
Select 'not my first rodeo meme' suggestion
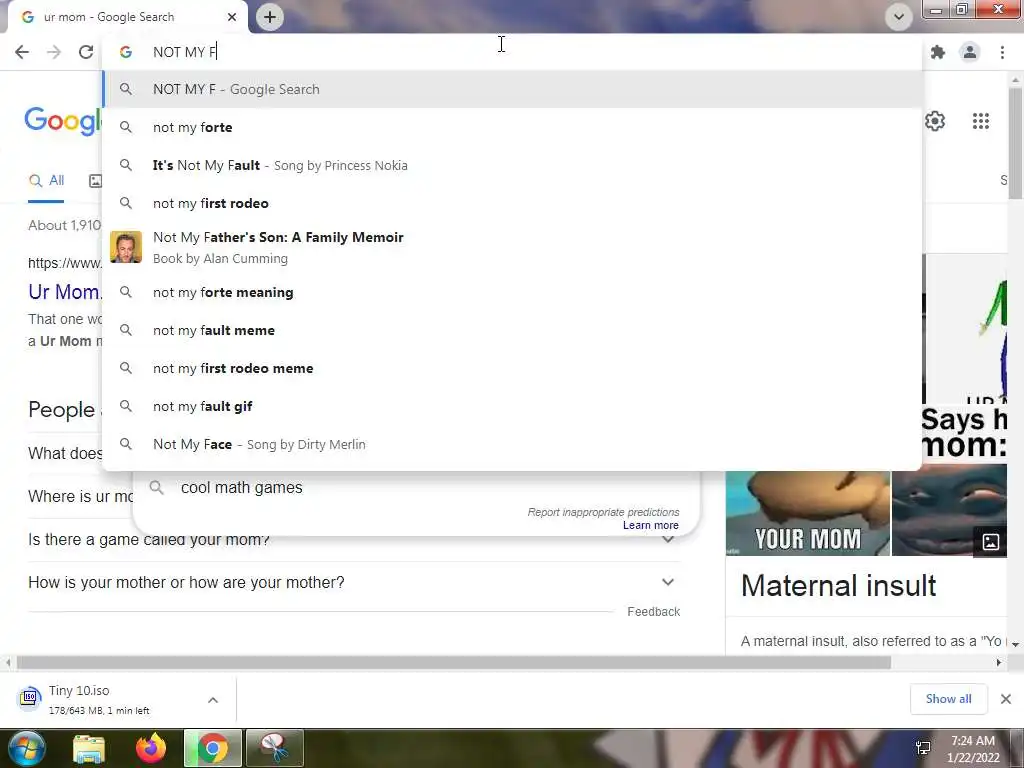pyautogui.click(x=513, y=368)
